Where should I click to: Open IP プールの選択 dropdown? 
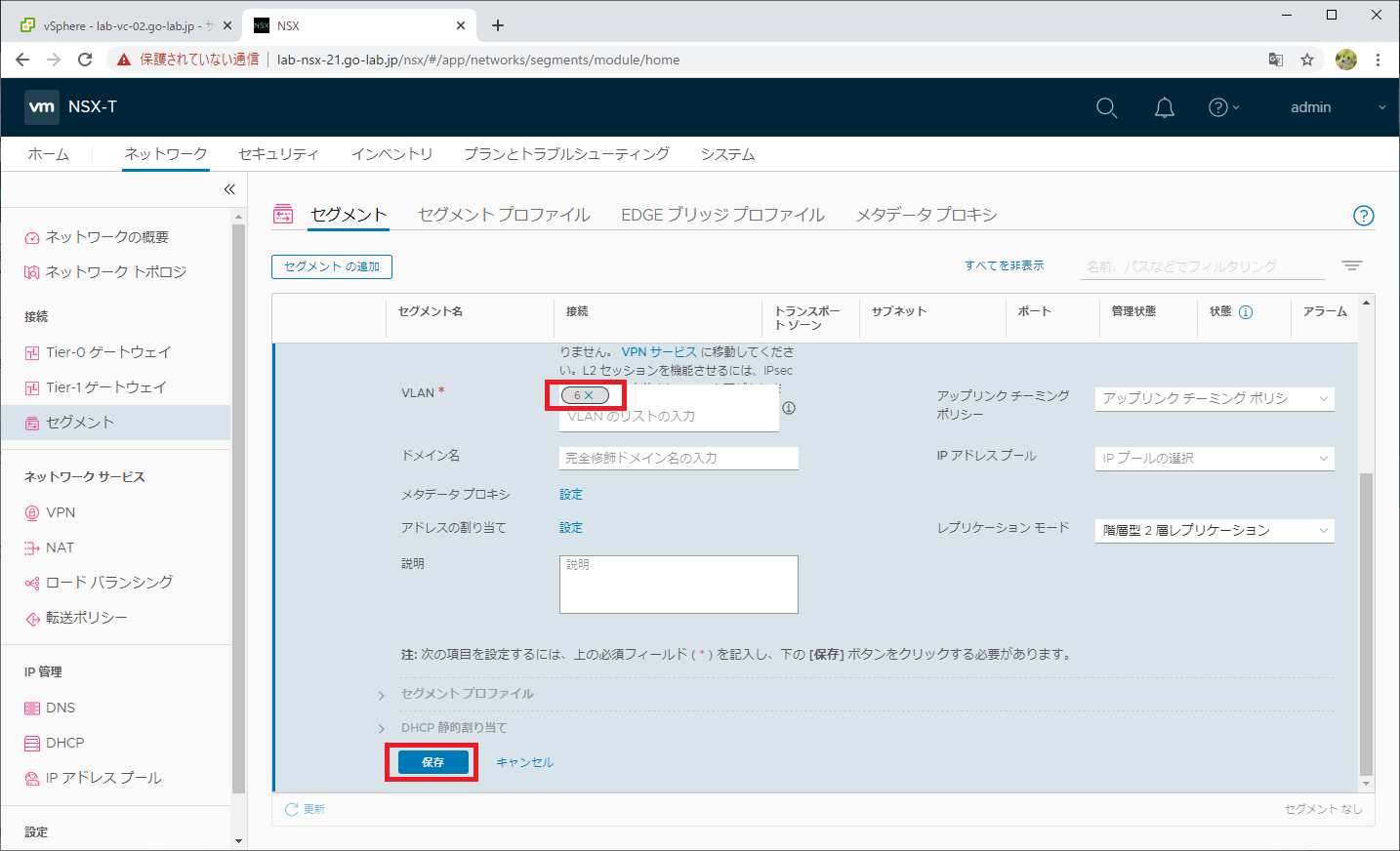coord(1215,458)
